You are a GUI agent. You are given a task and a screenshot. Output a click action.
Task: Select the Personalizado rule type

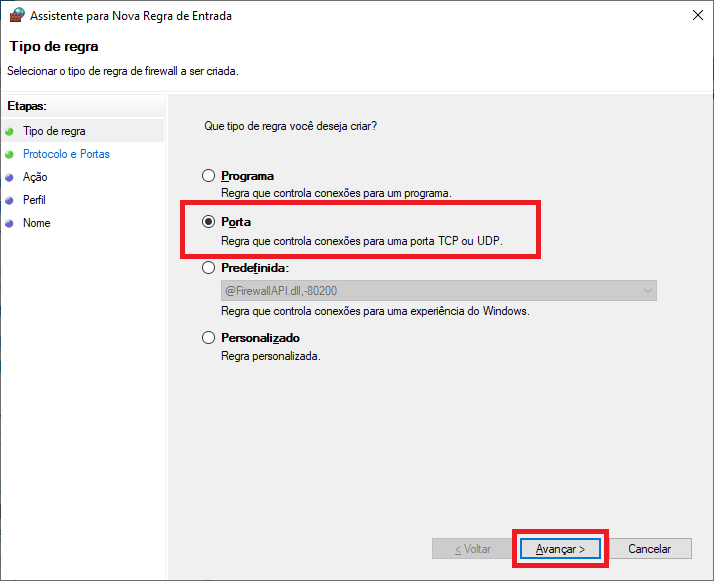208,338
